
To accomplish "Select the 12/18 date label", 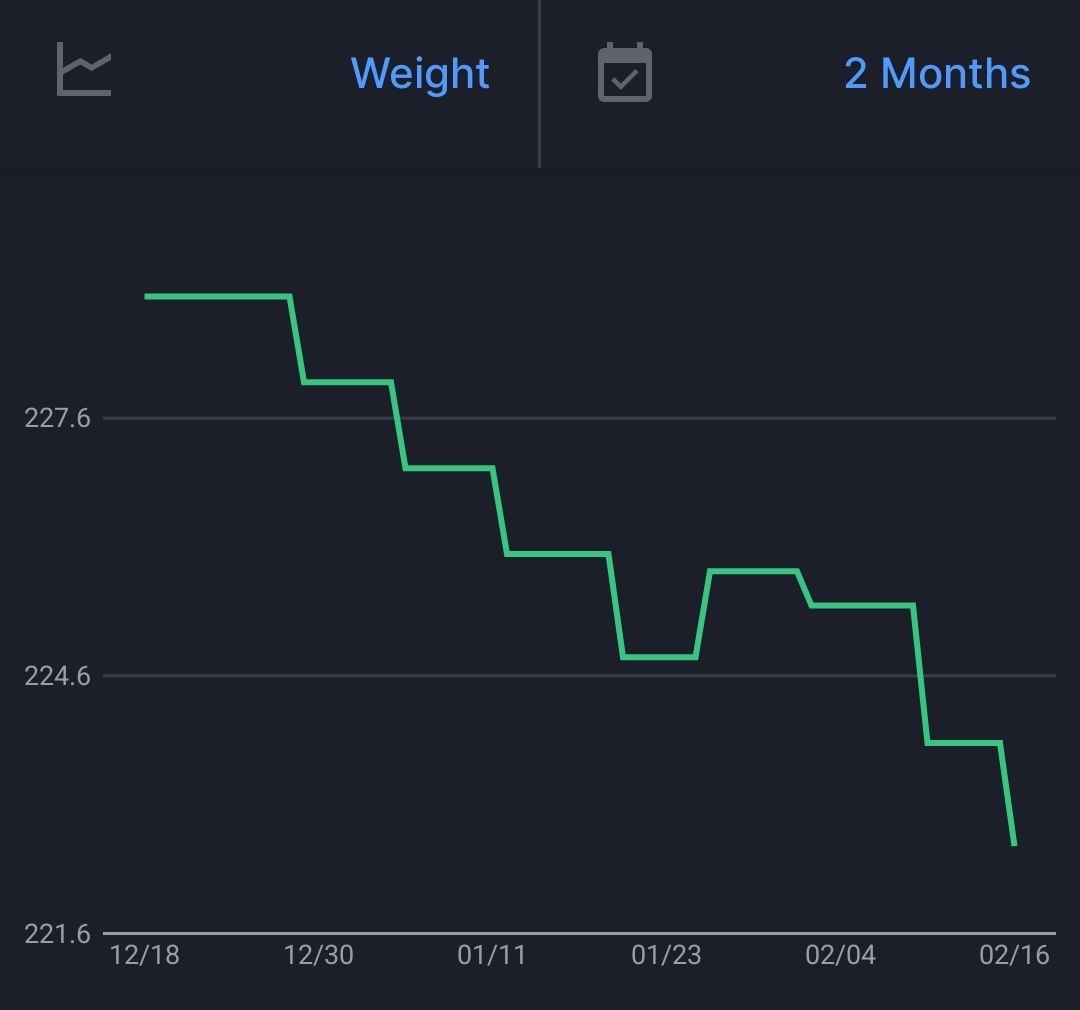I will 145,956.
